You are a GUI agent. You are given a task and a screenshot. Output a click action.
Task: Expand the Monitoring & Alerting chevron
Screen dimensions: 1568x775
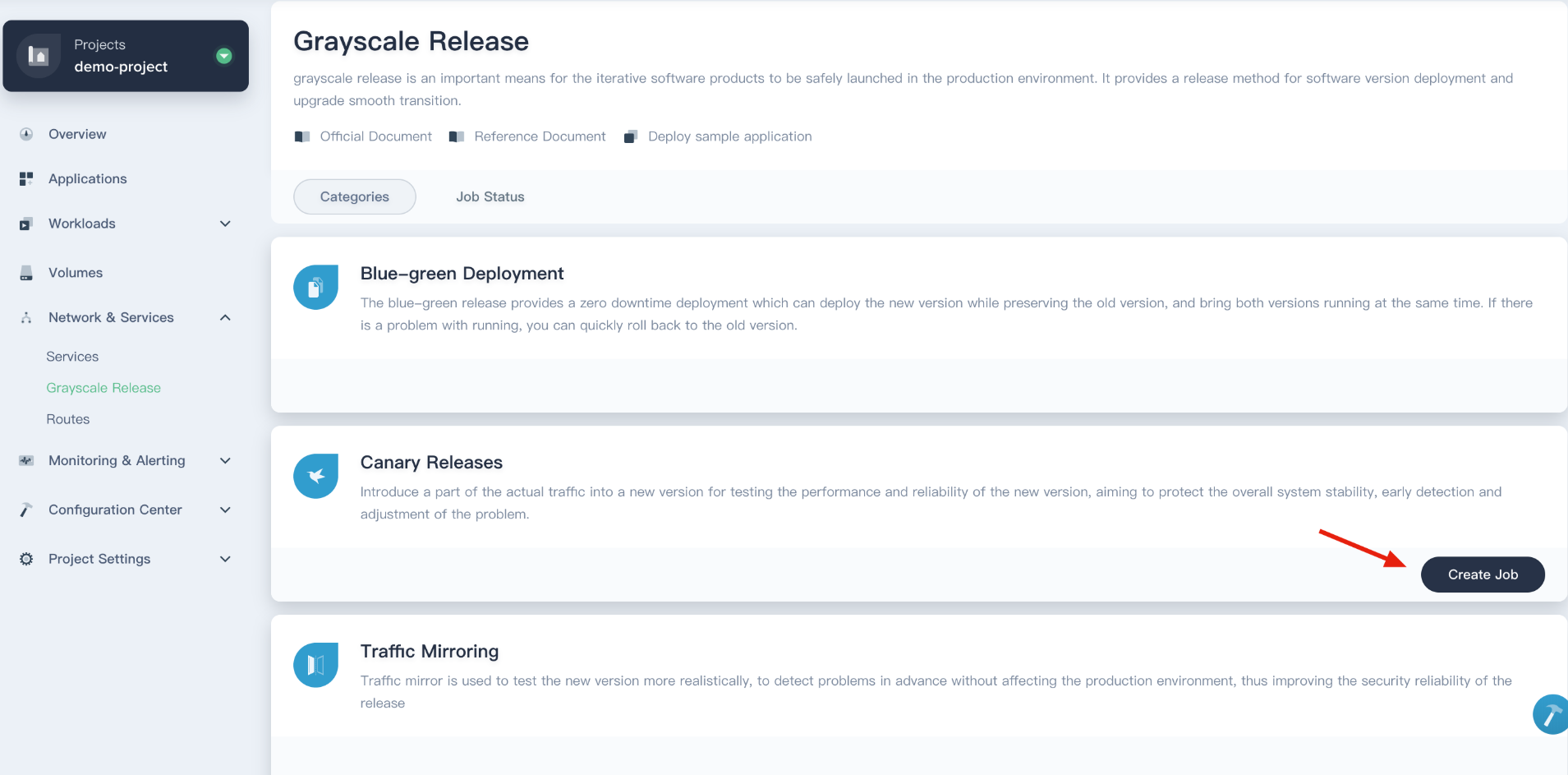tap(225, 461)
